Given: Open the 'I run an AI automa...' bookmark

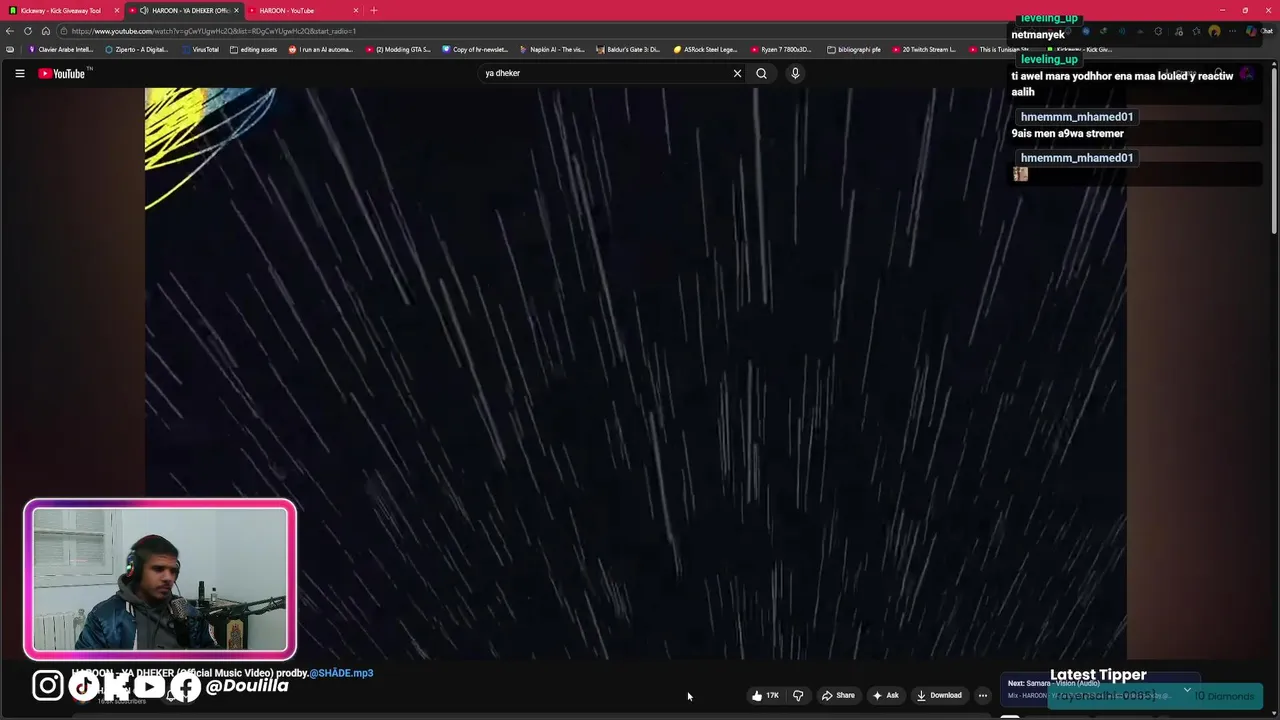Looking at the screenshot, I should 321,49.
